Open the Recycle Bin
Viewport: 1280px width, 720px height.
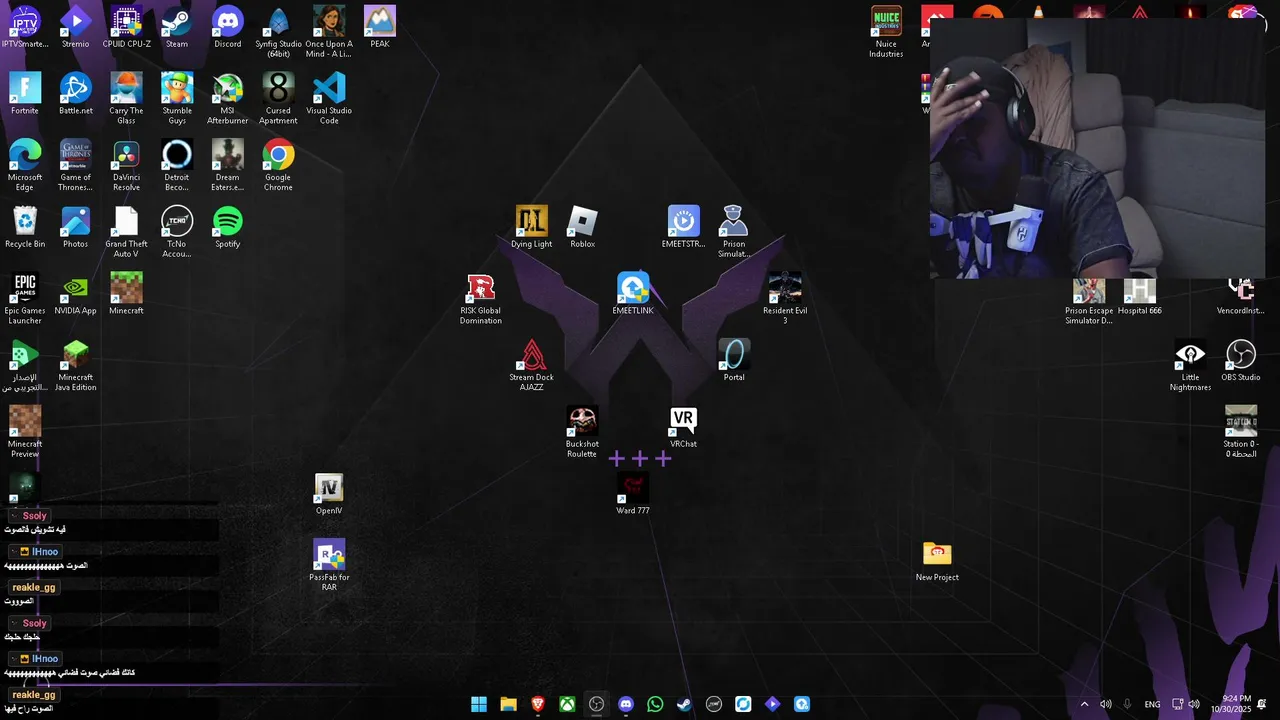click(25, 228)
